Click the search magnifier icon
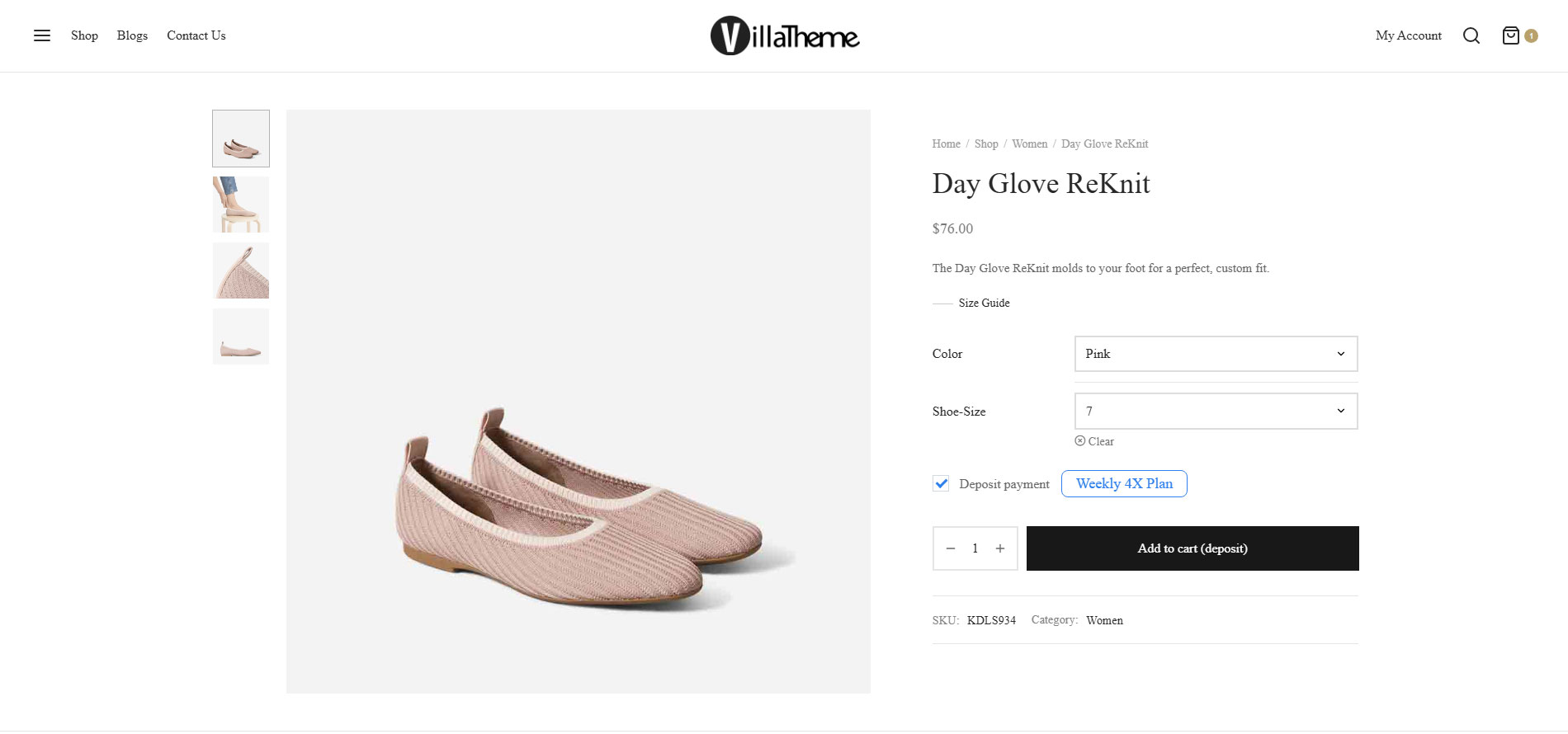 (1471, 35)
